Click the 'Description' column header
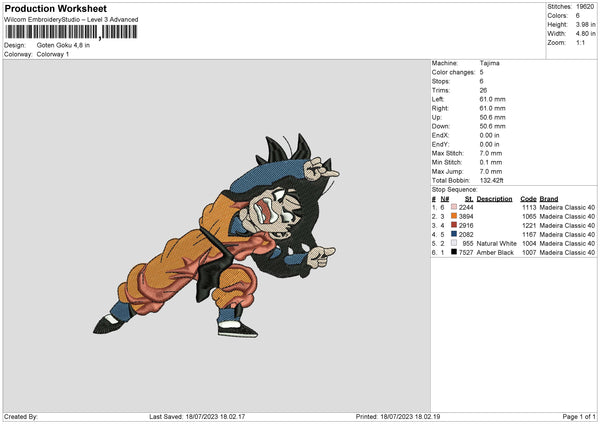 494,199
